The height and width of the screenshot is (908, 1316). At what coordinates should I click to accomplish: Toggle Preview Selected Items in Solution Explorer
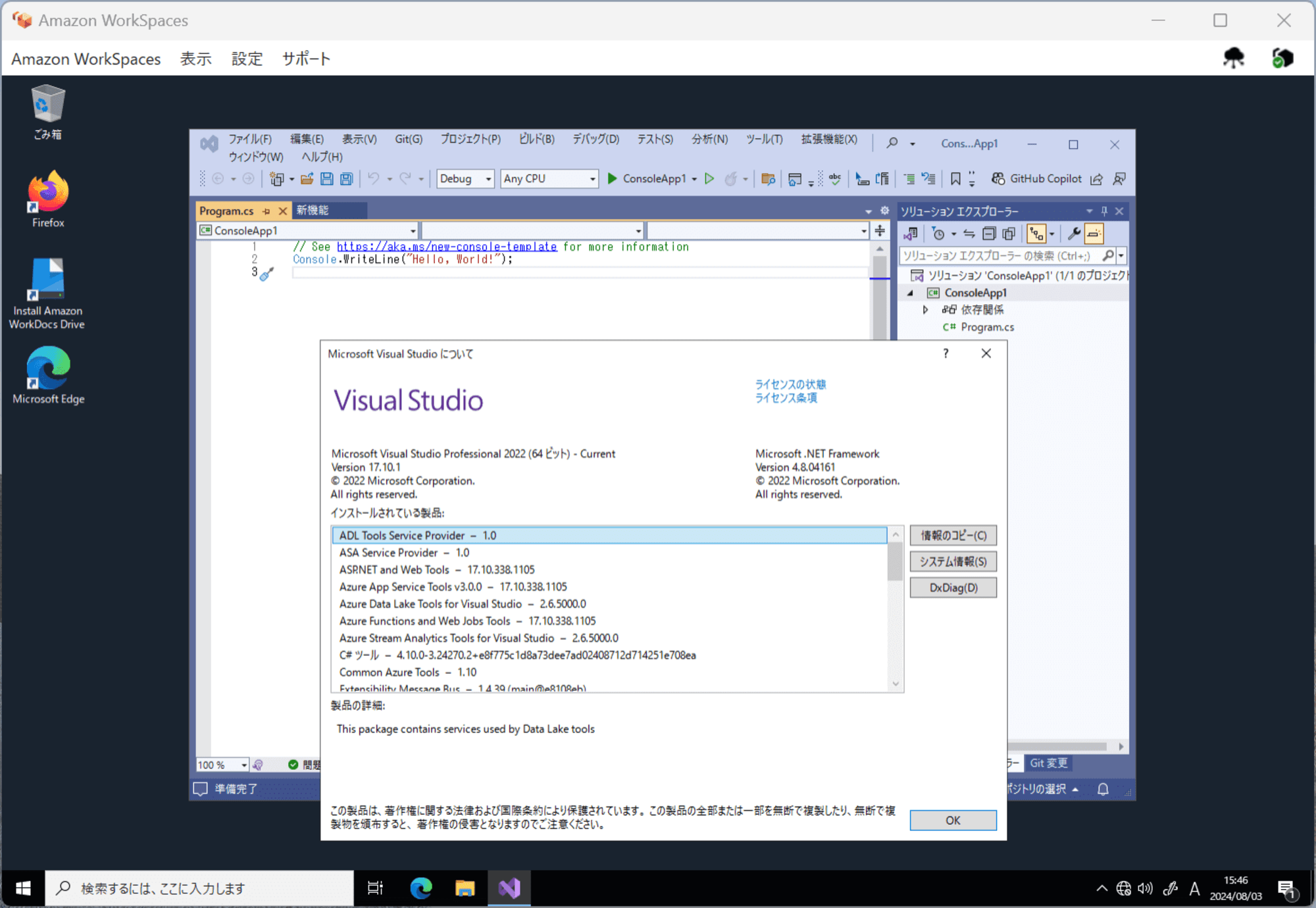[x=1094, y=234]
